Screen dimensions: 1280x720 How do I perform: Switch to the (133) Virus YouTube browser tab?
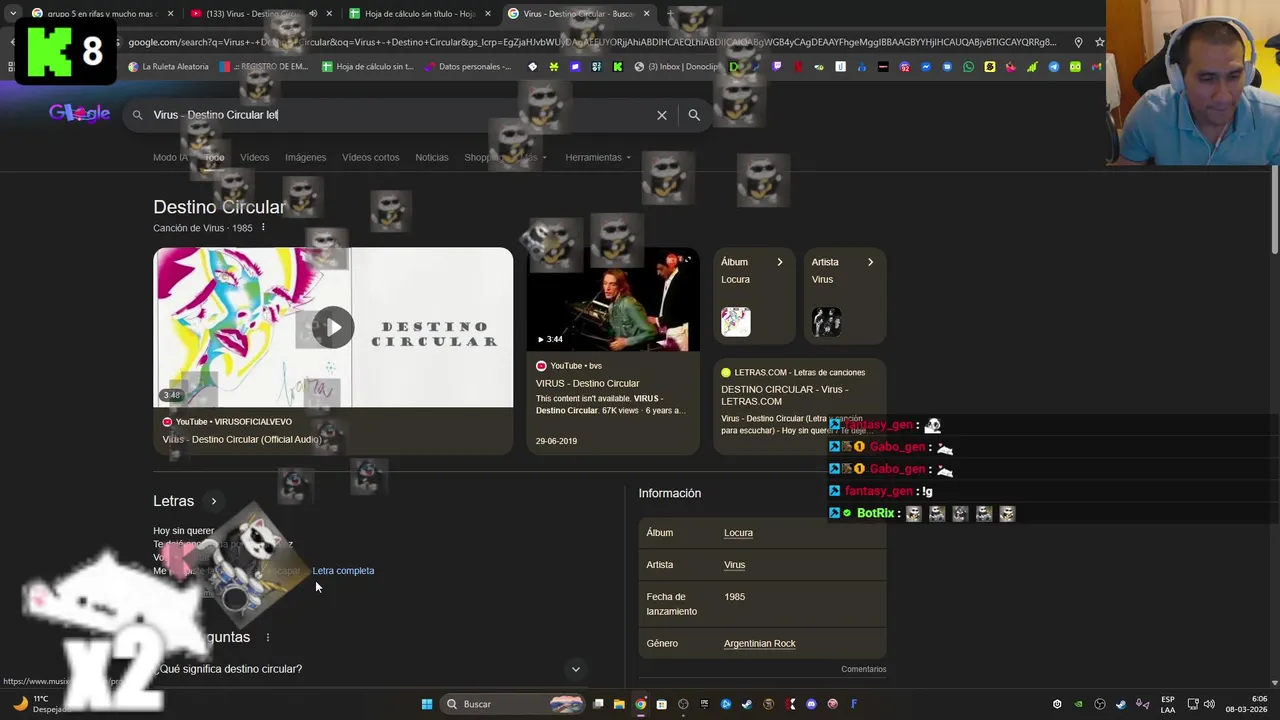pos(260,14)
